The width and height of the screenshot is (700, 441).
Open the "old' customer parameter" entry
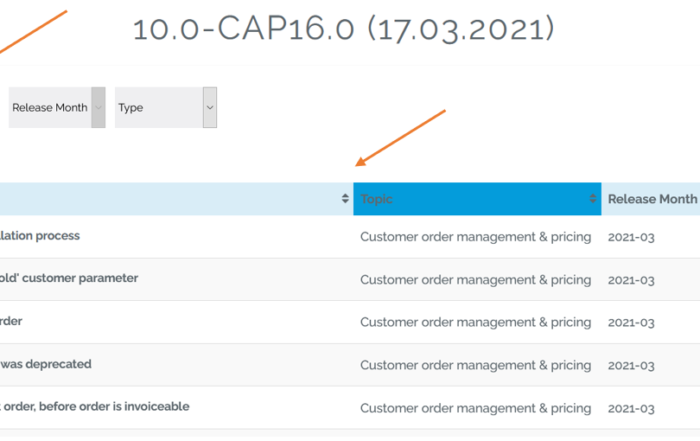[69, 278]
